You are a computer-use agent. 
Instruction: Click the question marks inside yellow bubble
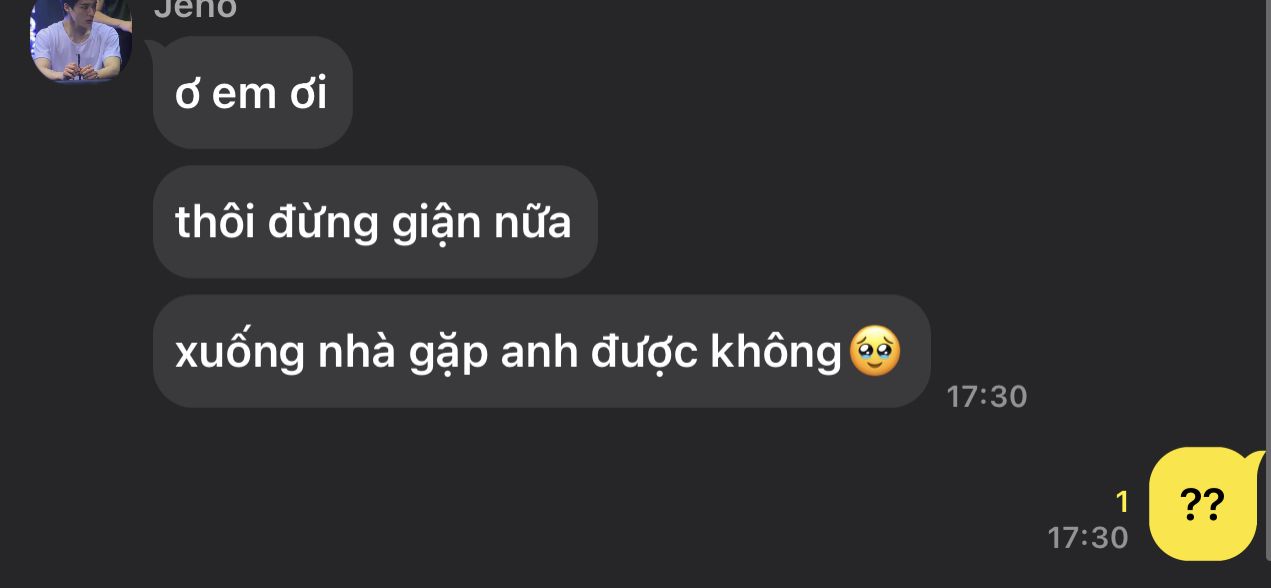[x=1203, y=504]
